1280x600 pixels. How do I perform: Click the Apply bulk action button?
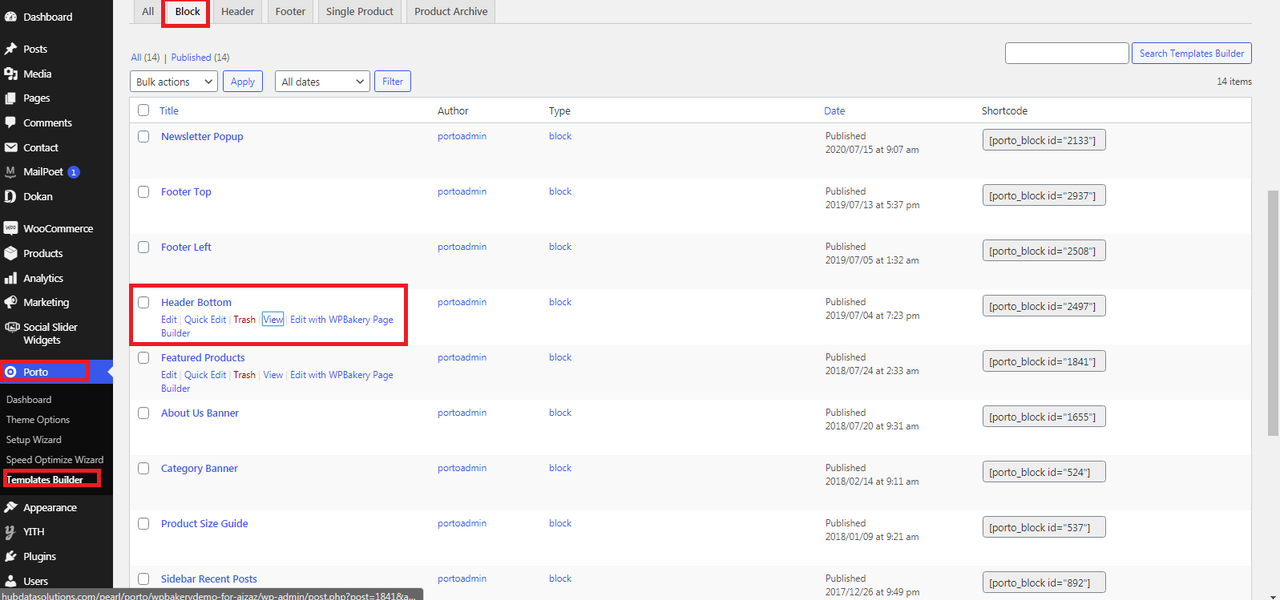[x=243, y=82]
